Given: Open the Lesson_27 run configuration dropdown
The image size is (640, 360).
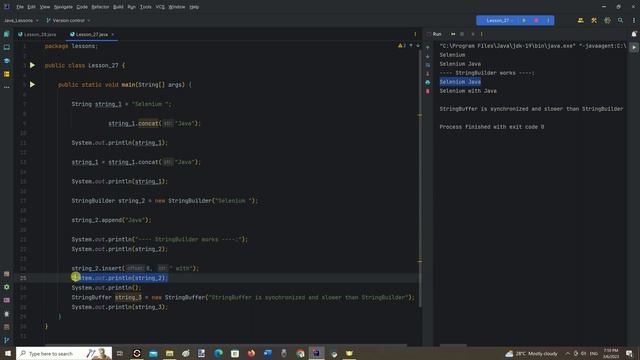Looking at the screenshot, I should 499,20.
